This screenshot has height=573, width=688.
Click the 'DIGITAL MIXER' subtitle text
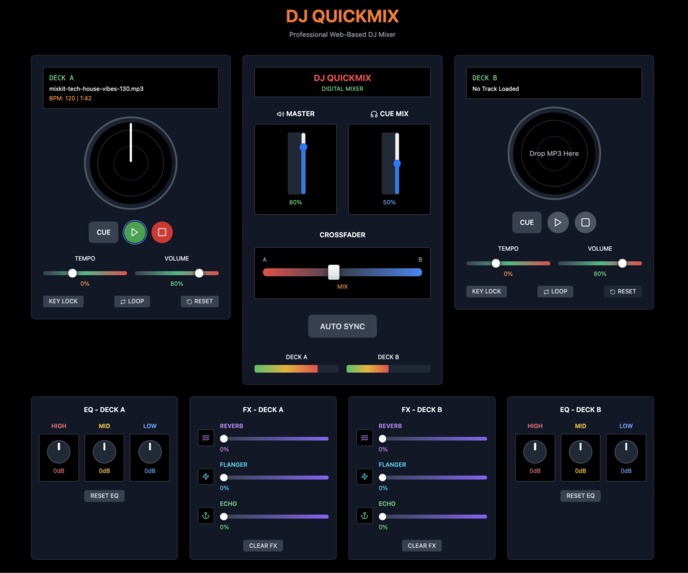(342, 89)
